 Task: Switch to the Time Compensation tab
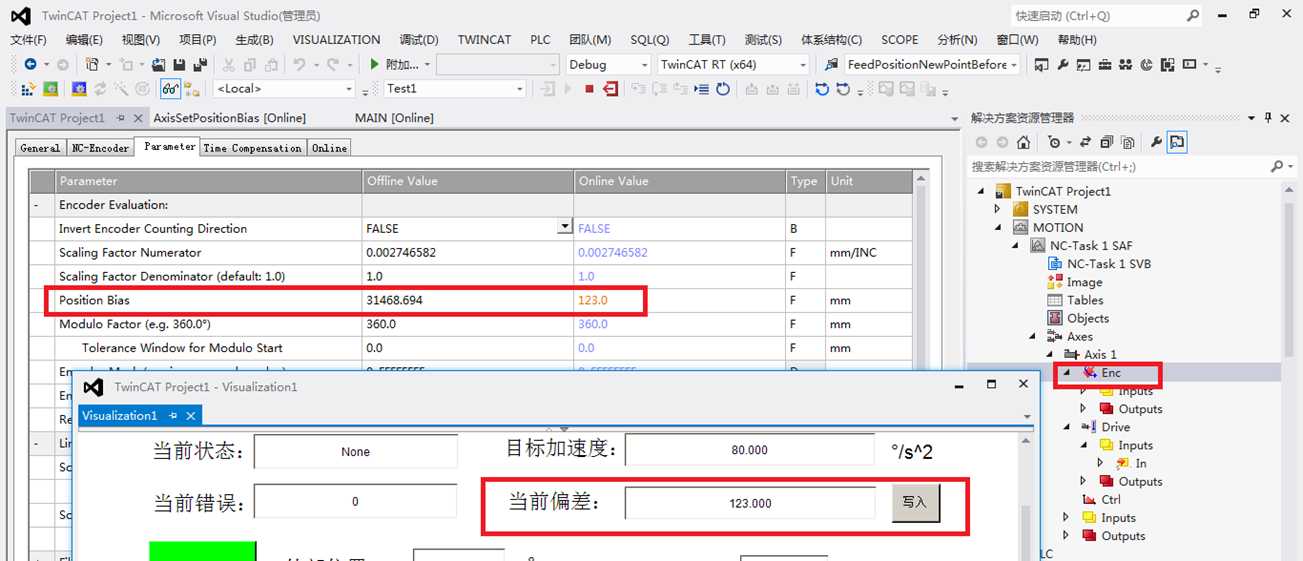pyautogui.click(x=252, y=148)
